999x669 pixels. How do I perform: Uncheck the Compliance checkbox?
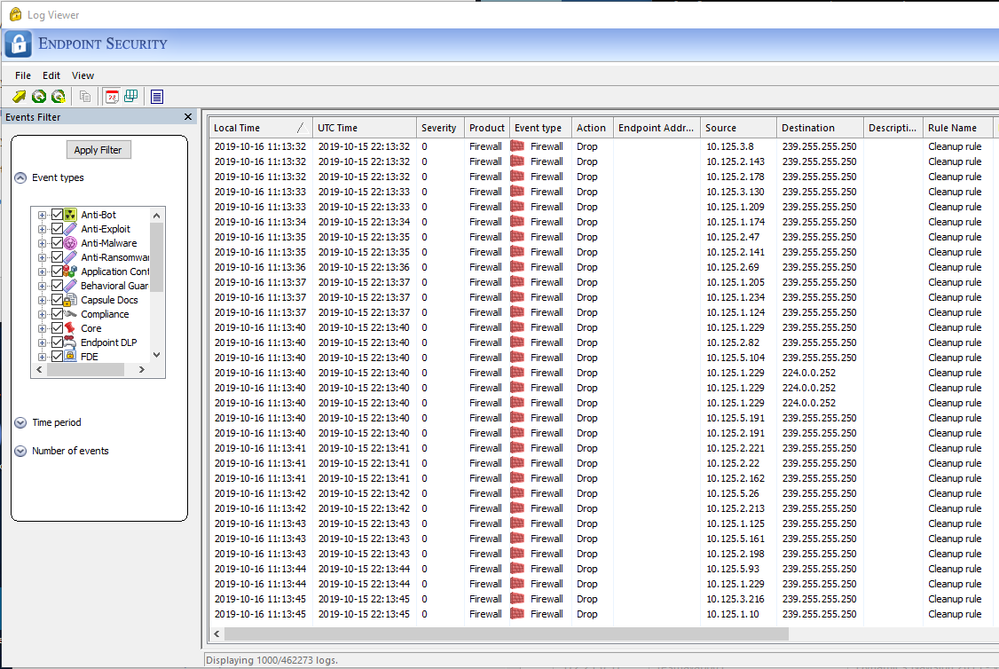(x=57, y=314)
